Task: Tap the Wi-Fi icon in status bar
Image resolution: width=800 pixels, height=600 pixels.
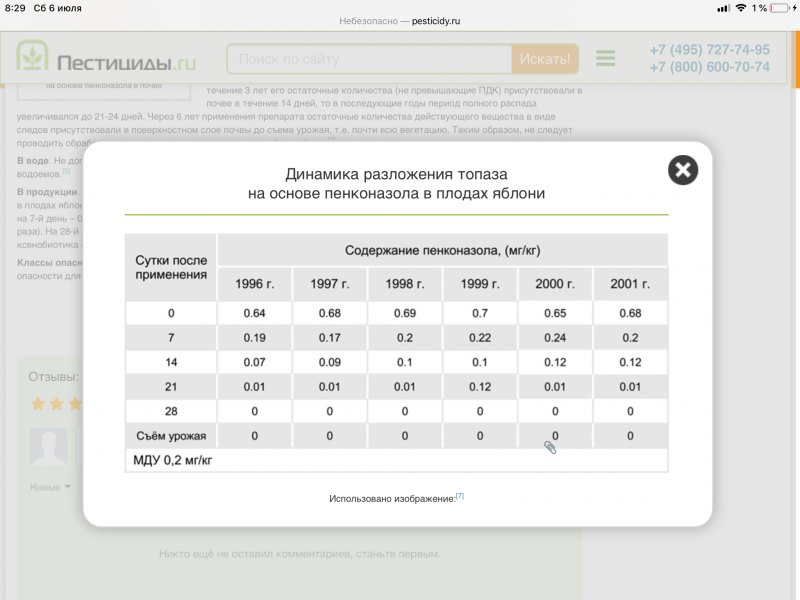Action: click(x=741, y=8)
